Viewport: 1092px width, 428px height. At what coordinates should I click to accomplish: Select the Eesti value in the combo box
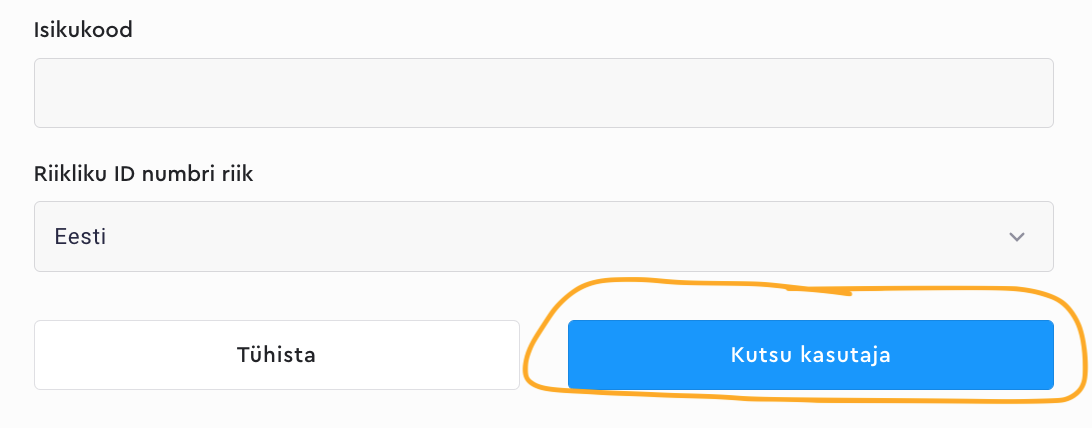[x=79, y=237]
